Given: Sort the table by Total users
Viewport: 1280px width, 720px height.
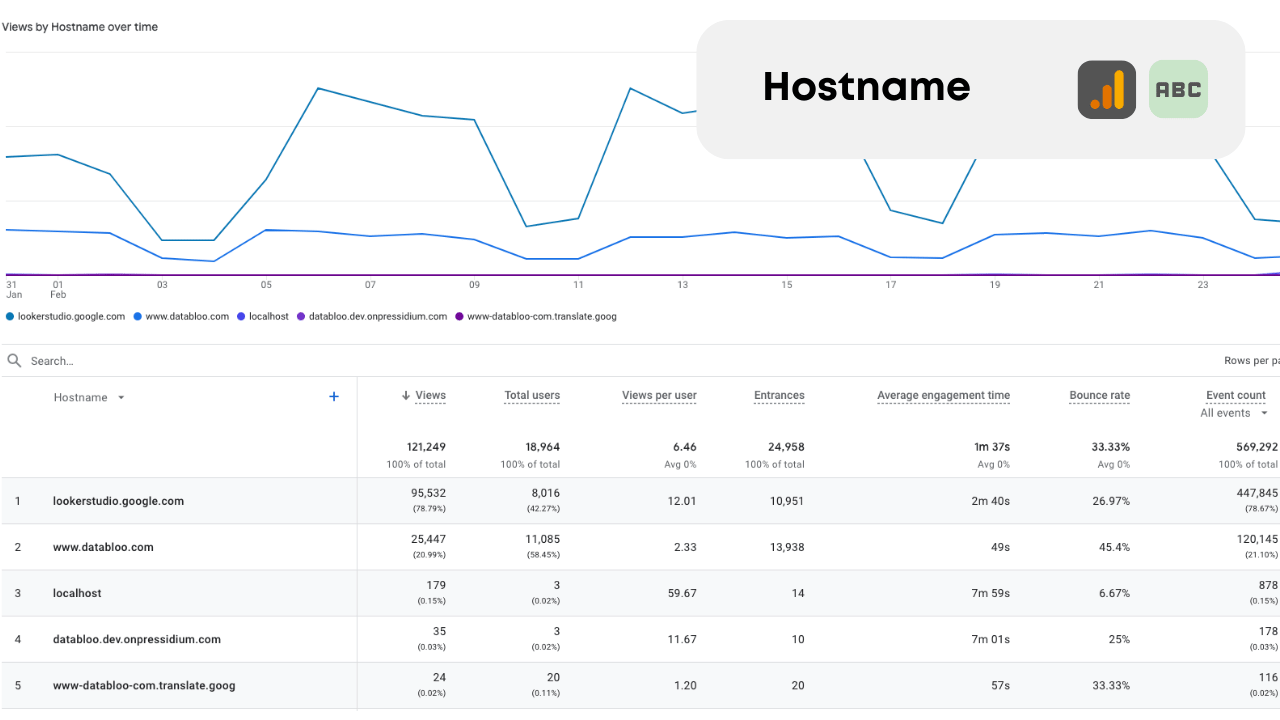Looking at the screenshot, I should click(532, 395).
